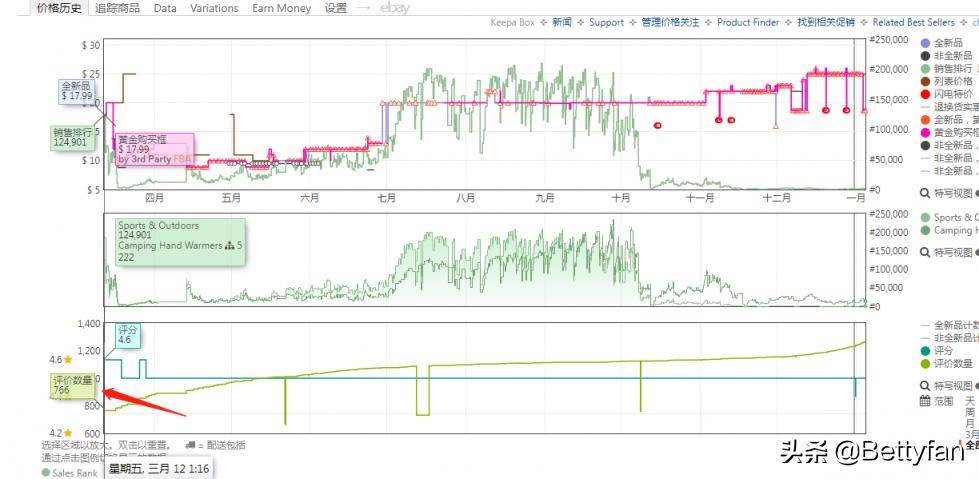Toggle the 列表价格 brown legend dot
The height and width of the screenshot is (479, 979).
click(925, 81)
